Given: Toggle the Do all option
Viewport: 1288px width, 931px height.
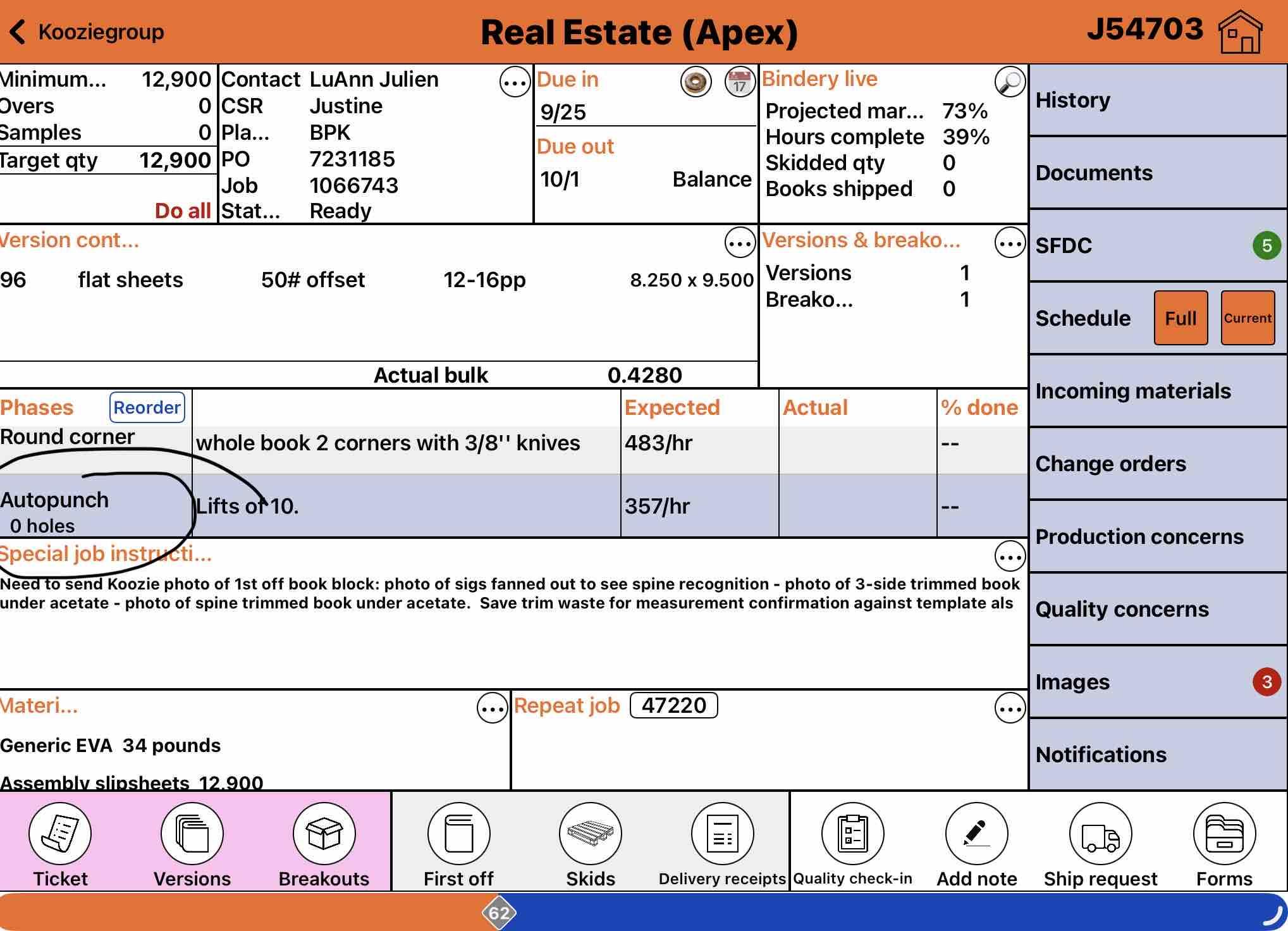Looking at the screenshot, I should (182, 211).
